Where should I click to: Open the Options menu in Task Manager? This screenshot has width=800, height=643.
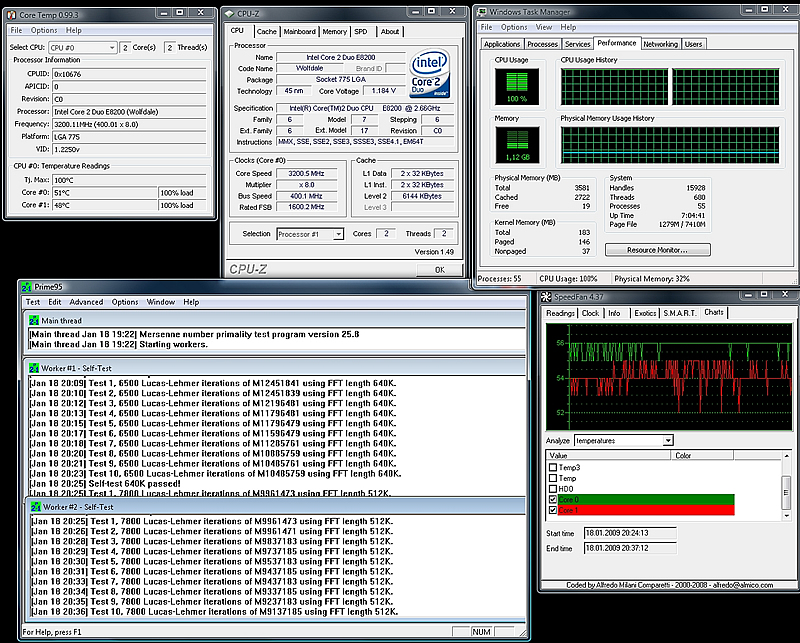pyautogui.click(x=514, y=27)
